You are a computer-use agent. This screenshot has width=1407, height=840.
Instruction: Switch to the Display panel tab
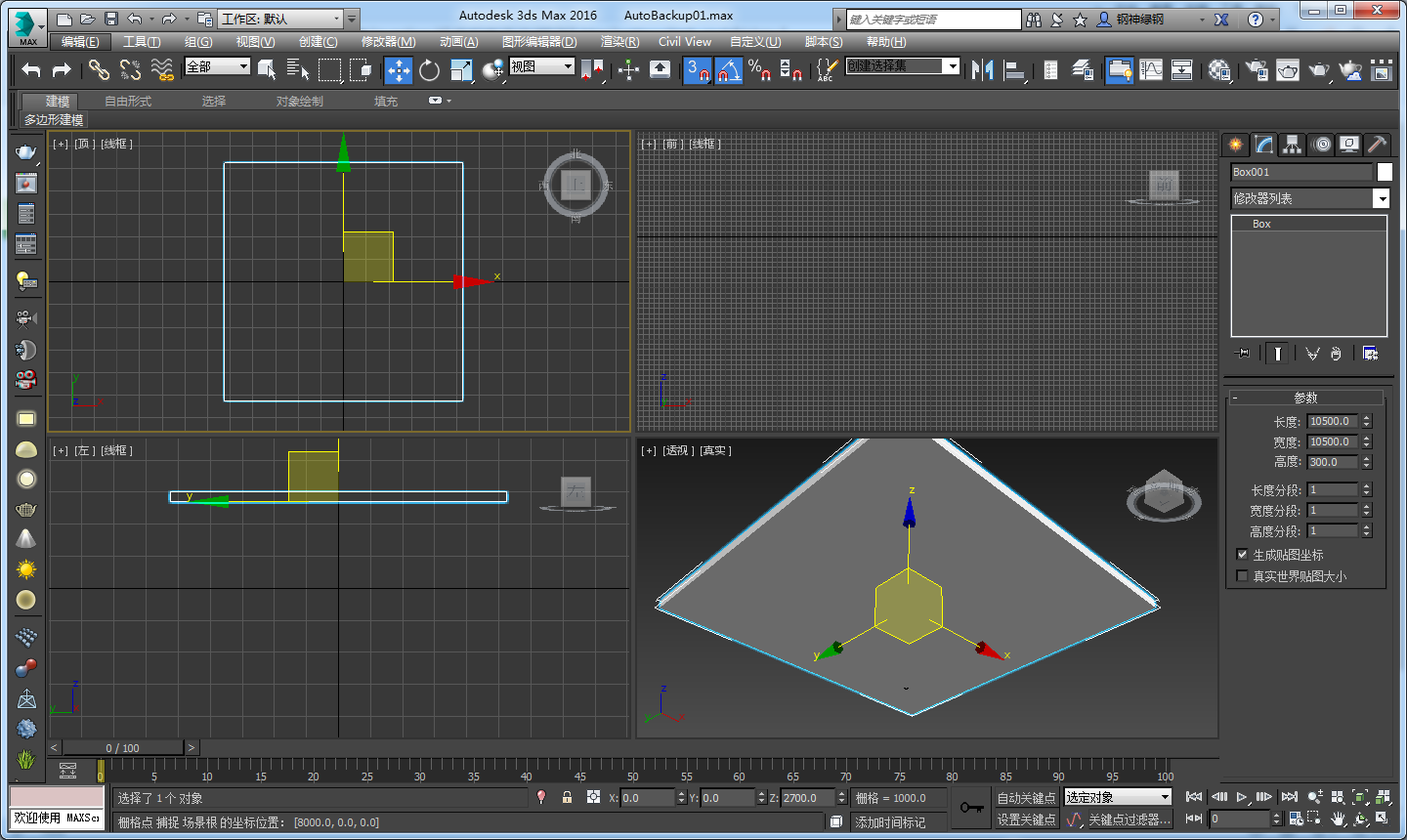pos(1349,145)
